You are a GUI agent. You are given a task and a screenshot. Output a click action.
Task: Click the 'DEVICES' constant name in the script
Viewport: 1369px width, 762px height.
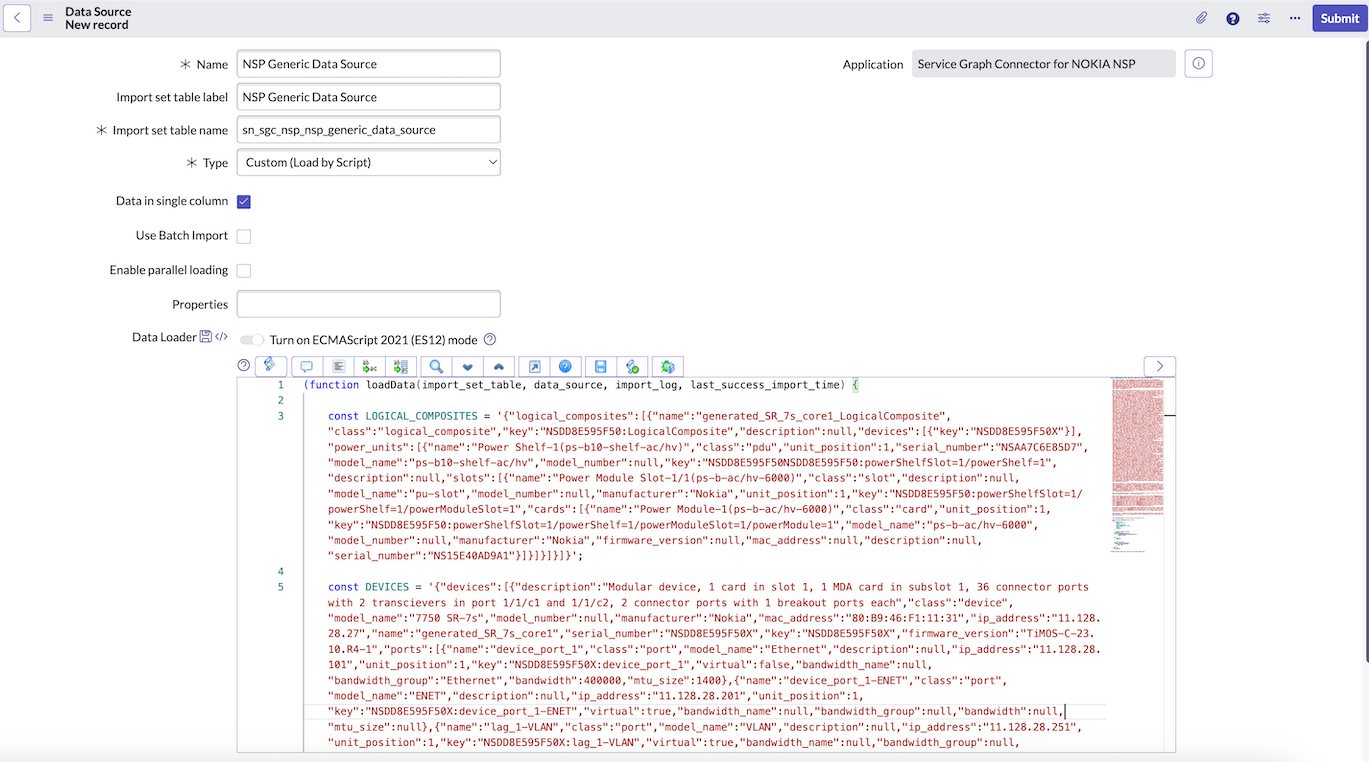[x=387, y=587]
